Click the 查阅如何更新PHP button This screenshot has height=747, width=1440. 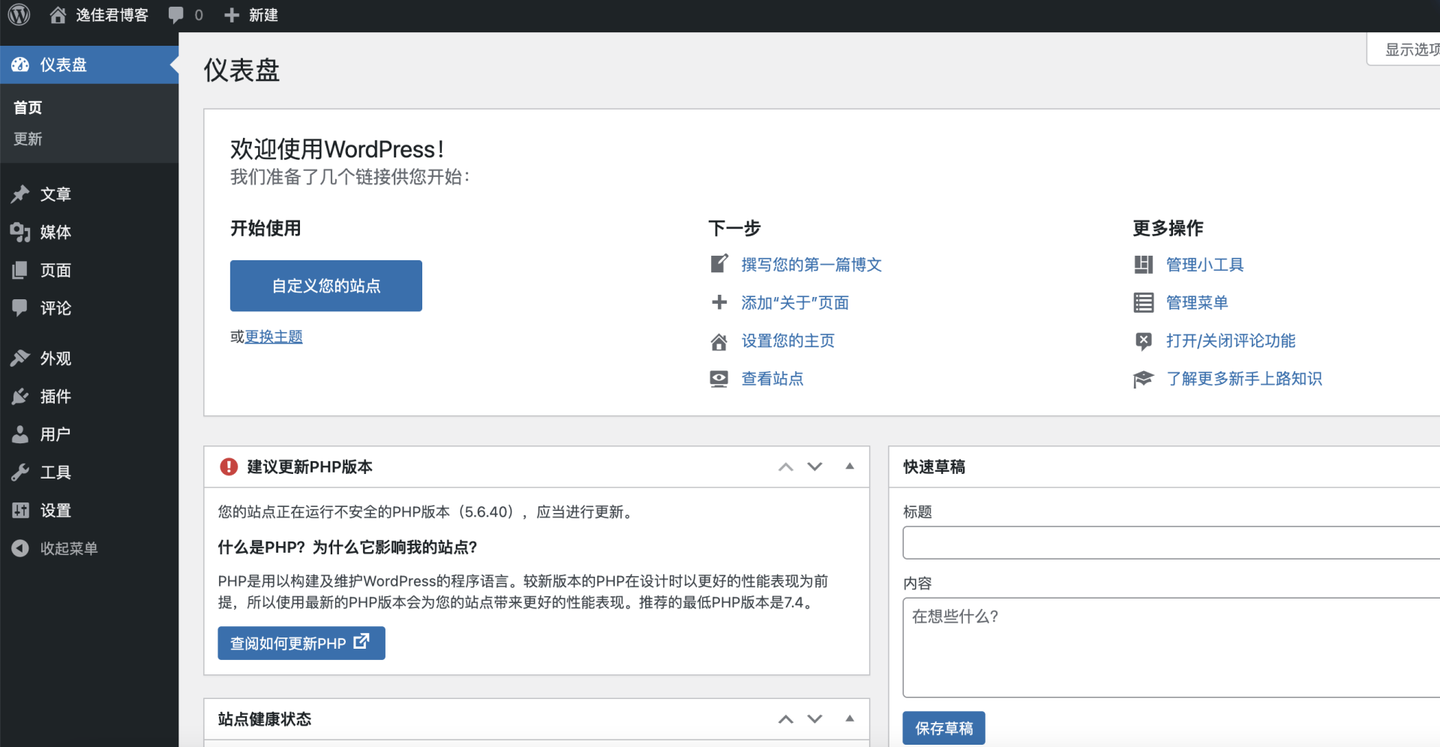(x=301, y=643)
